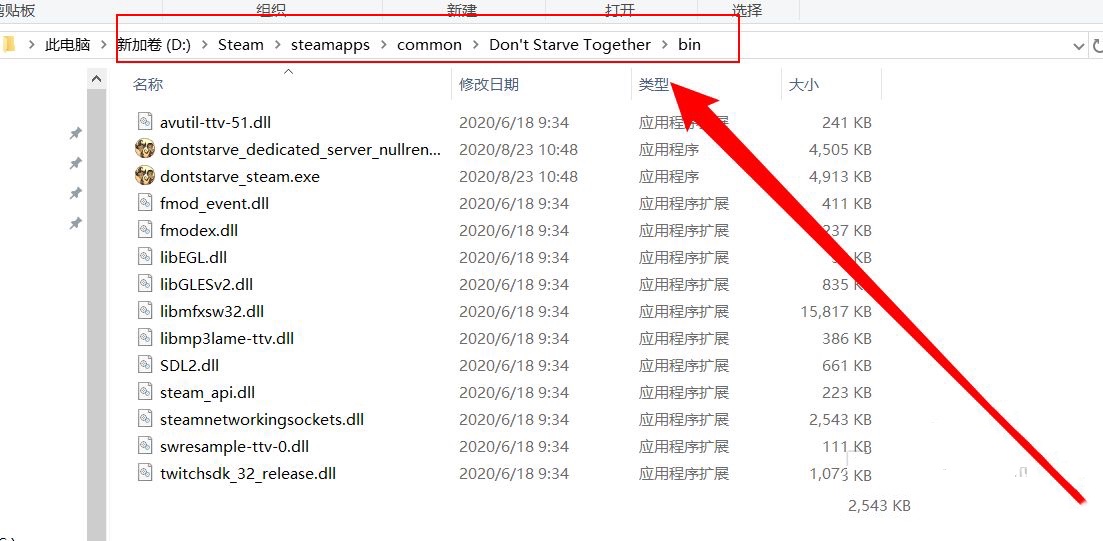
Task: Click the dontstarve_dedicated_server_nullrenderer icon
Action: click(144, 149)
